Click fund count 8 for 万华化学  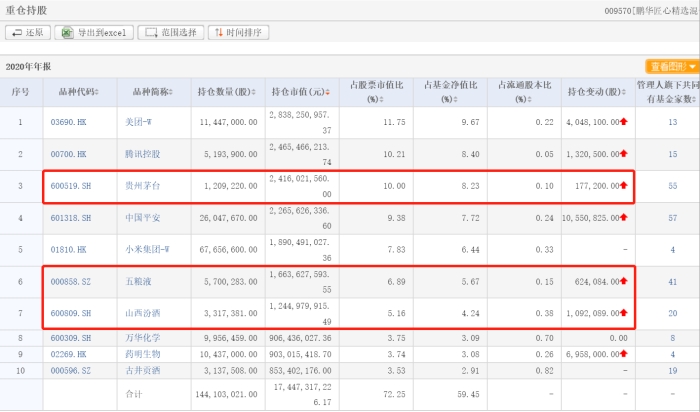672,338
